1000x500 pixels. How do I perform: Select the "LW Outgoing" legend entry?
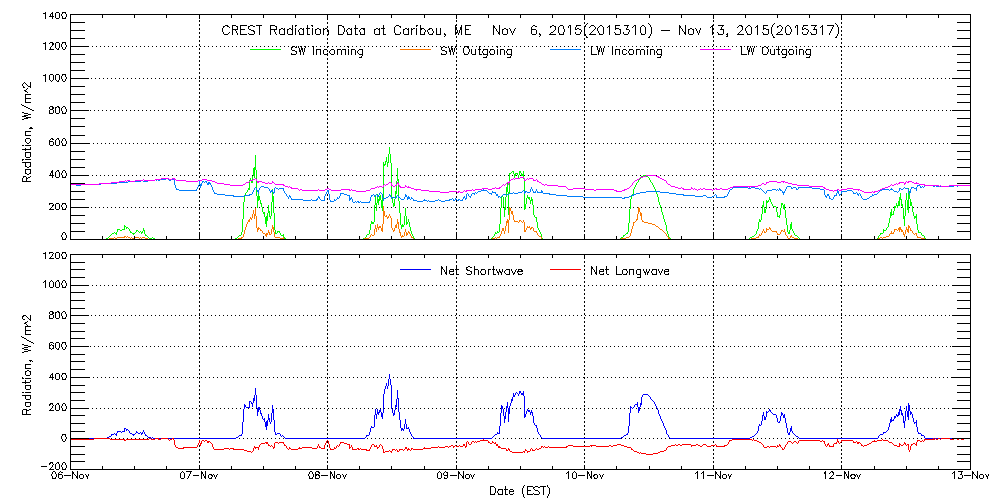click(775, 52)
